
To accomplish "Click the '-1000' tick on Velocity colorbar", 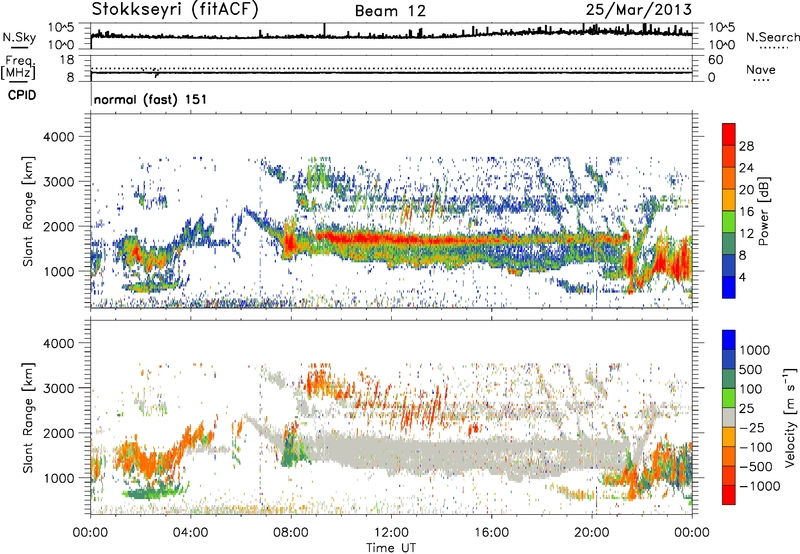I will 759,486.
